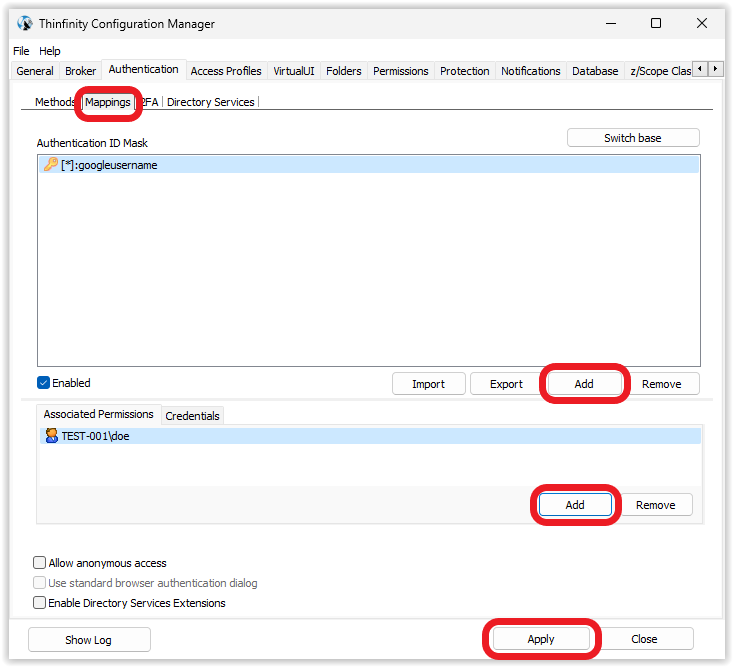Switch to the Permissions tab

(x=401, y=71)
